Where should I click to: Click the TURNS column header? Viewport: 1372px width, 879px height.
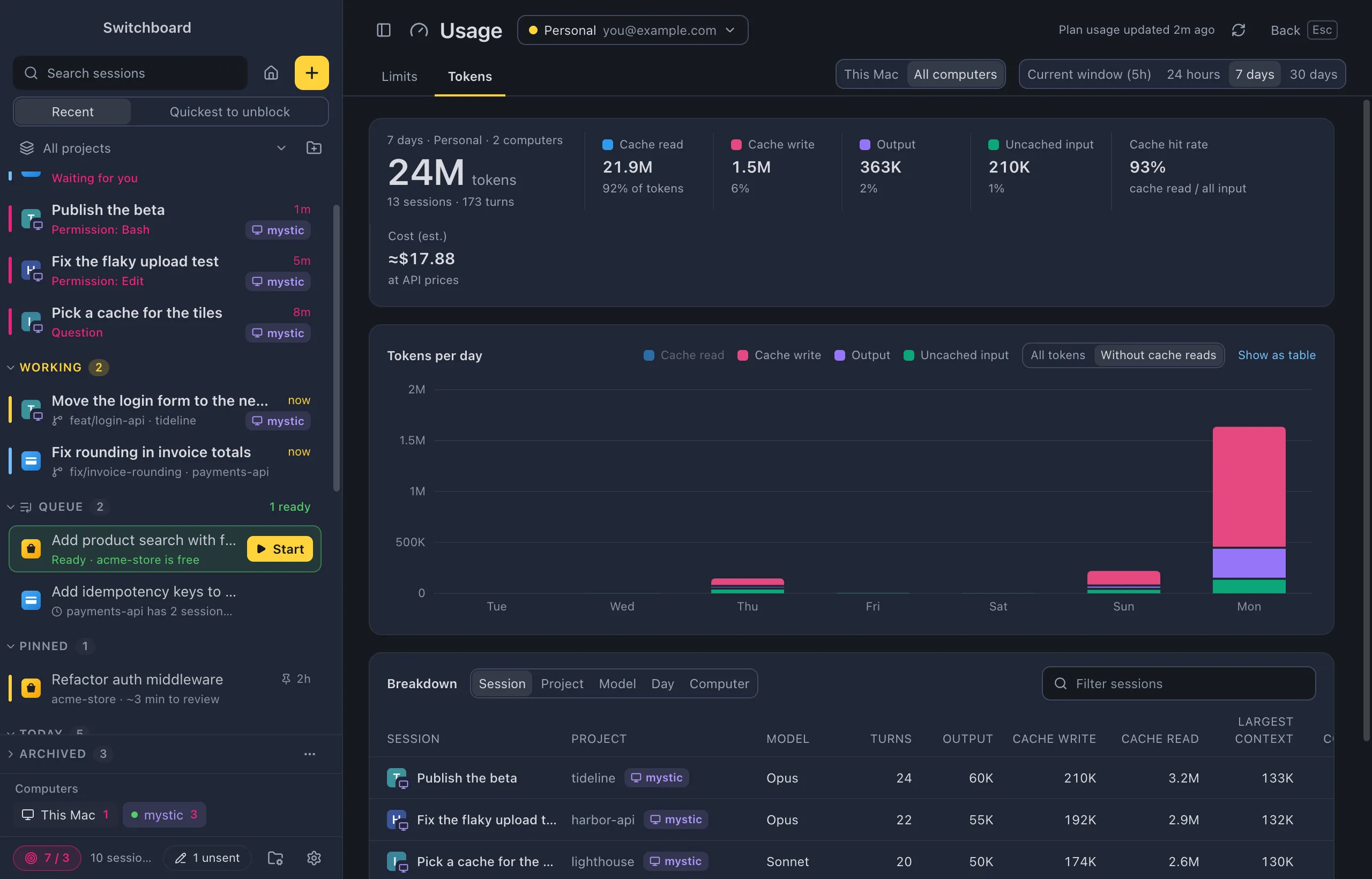[x=890, y=739]
